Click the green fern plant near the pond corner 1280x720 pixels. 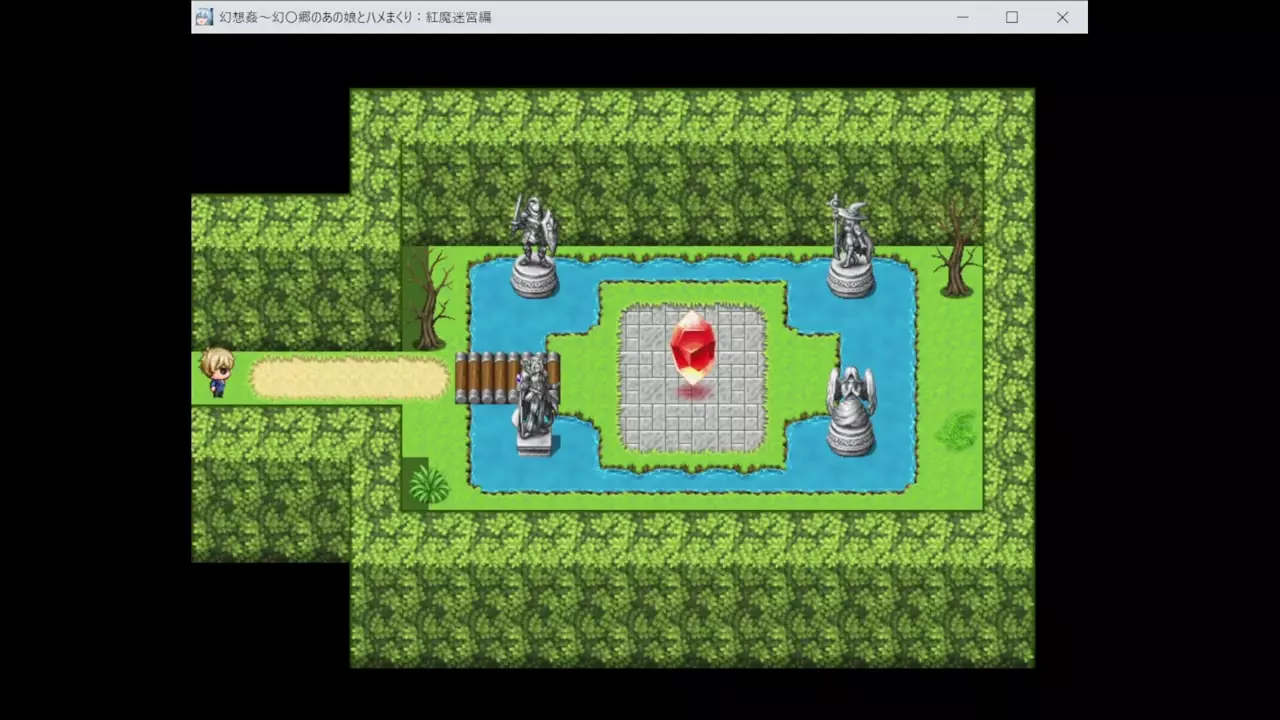[x=429, y=484]
